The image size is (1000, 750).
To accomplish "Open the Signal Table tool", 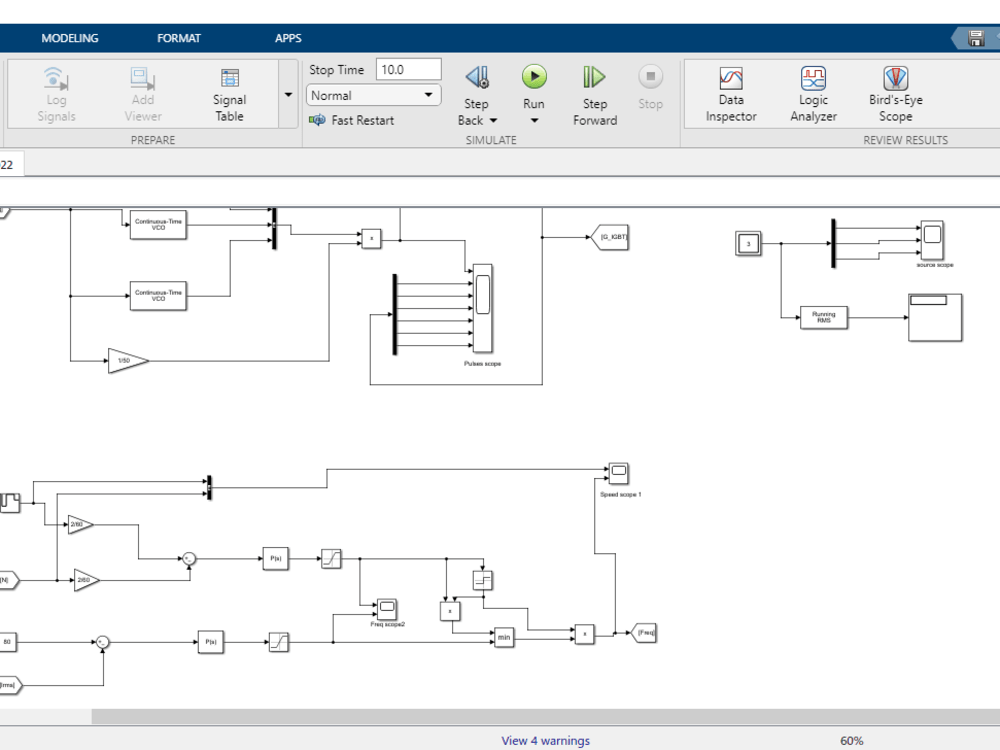I will 229,90.
